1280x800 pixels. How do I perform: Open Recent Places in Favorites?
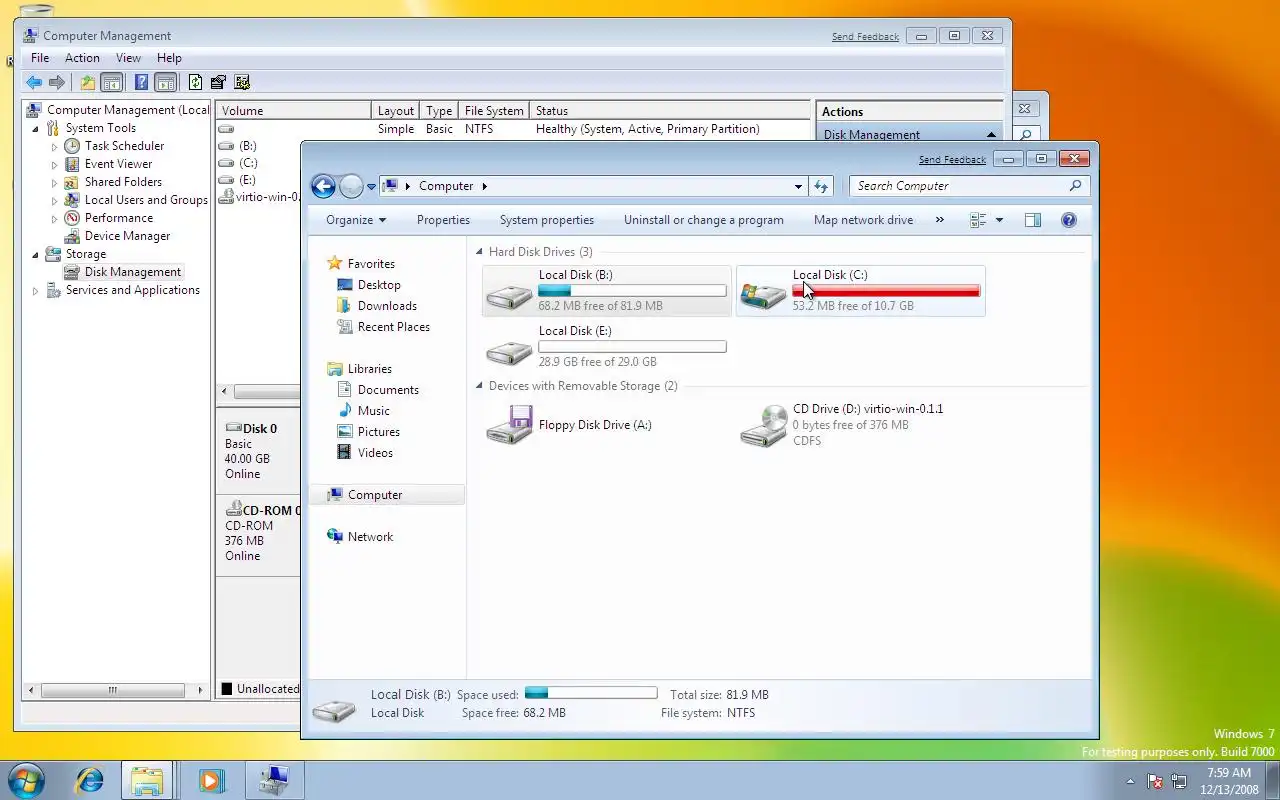point(393,327)
